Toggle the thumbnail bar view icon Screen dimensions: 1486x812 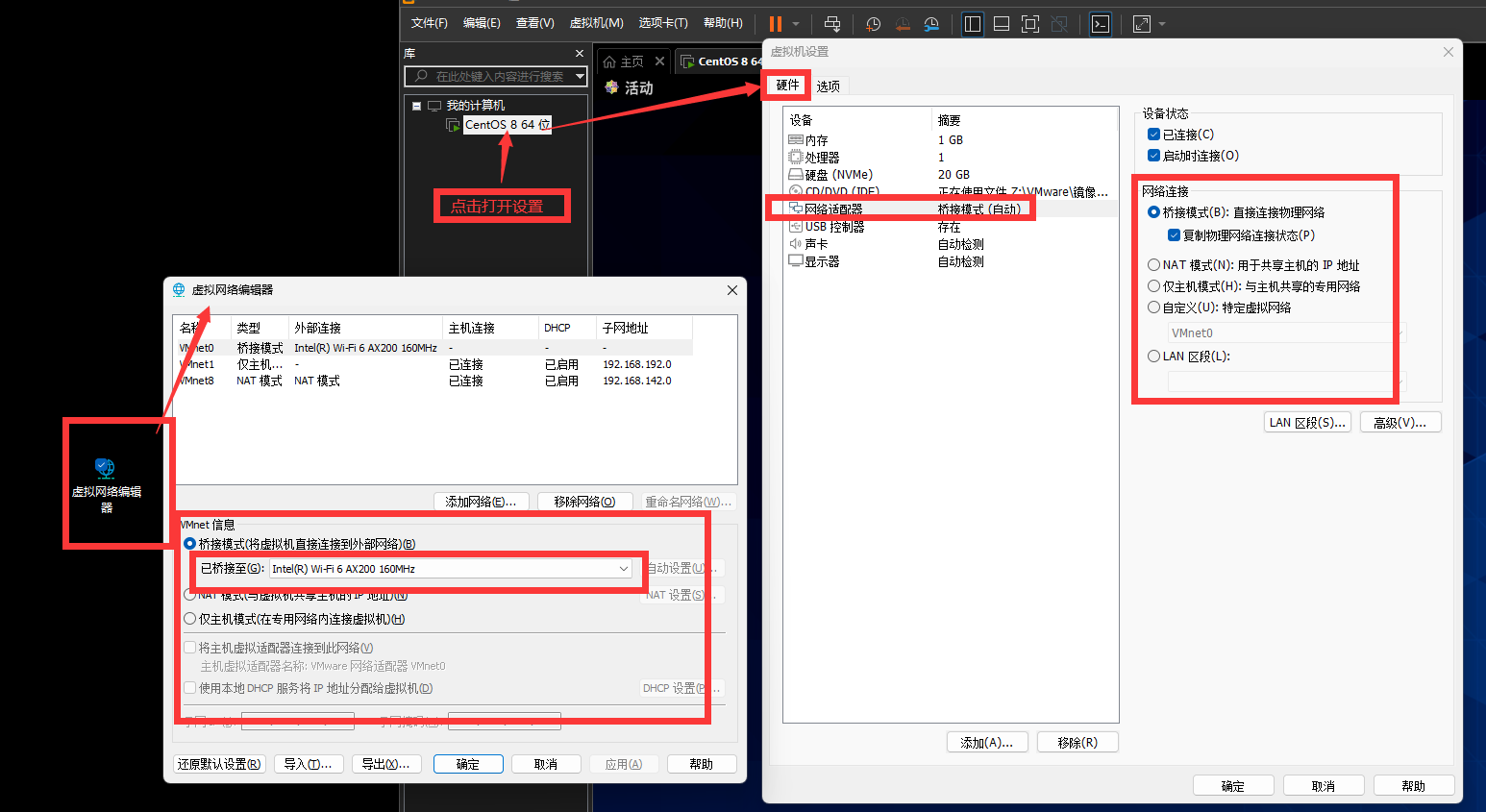[1002, 24]
